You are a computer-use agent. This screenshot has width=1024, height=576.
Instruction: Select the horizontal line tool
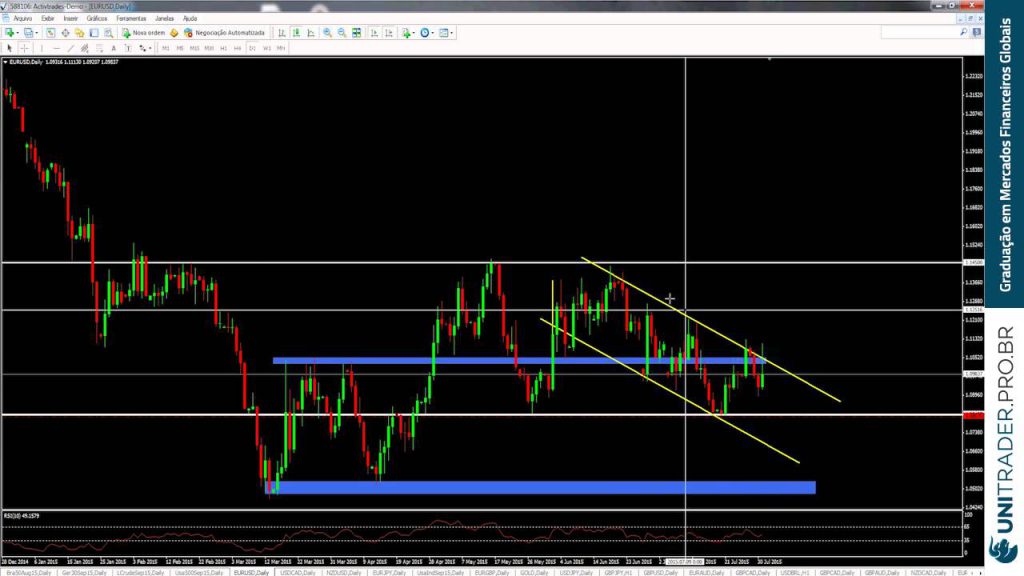[x=56, y=48]
